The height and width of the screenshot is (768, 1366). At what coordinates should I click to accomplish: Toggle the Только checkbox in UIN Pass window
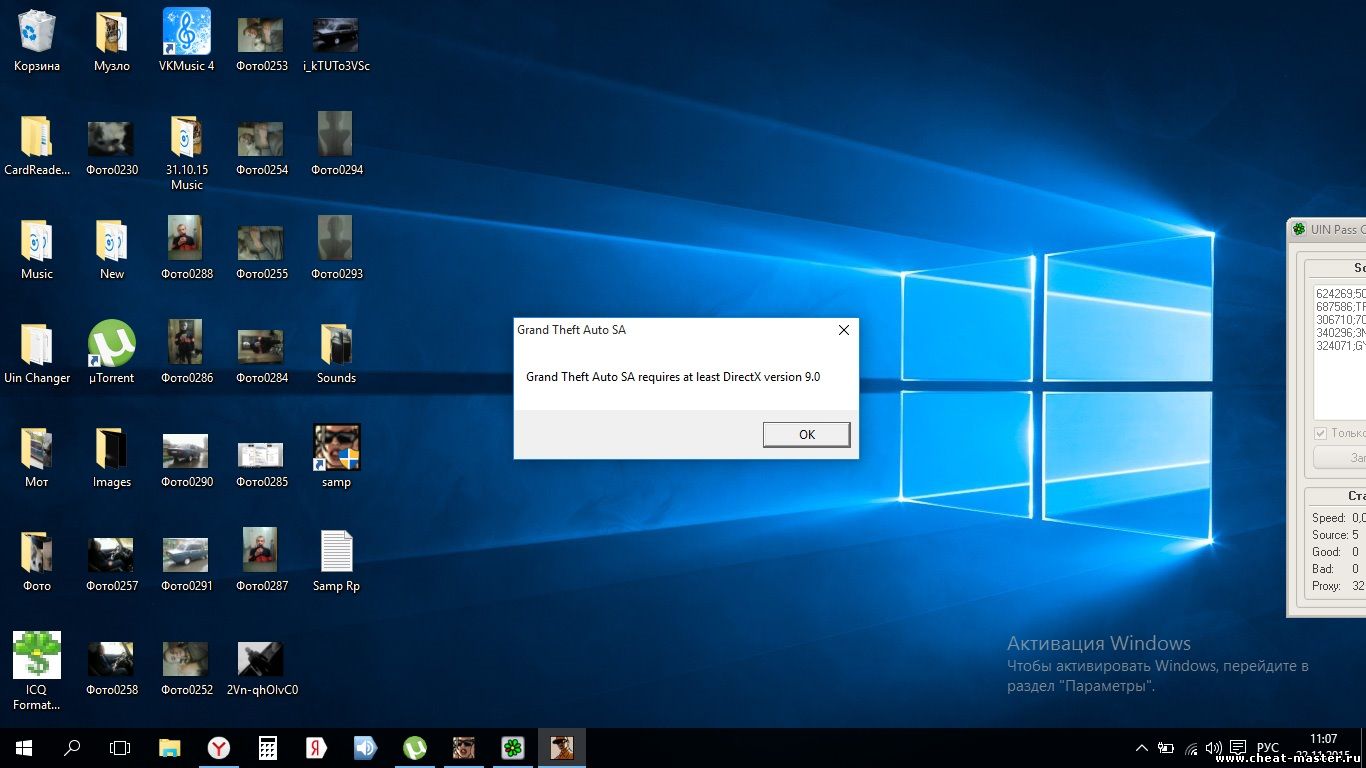[x=1320, y=433]
